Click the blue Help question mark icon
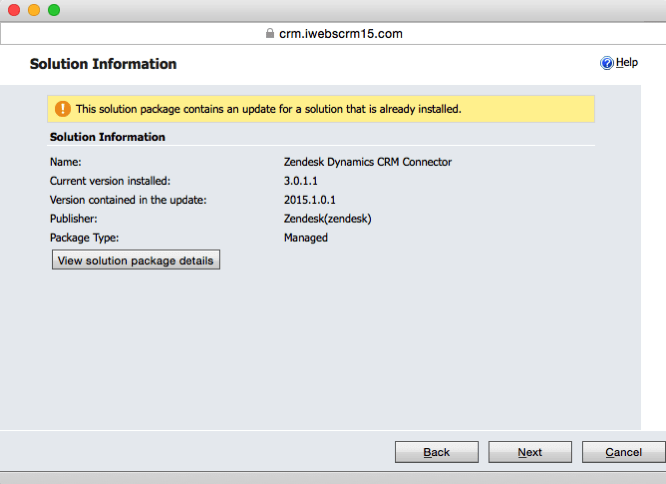The width and height of the screenshot is (666, 484). point(607,63)
